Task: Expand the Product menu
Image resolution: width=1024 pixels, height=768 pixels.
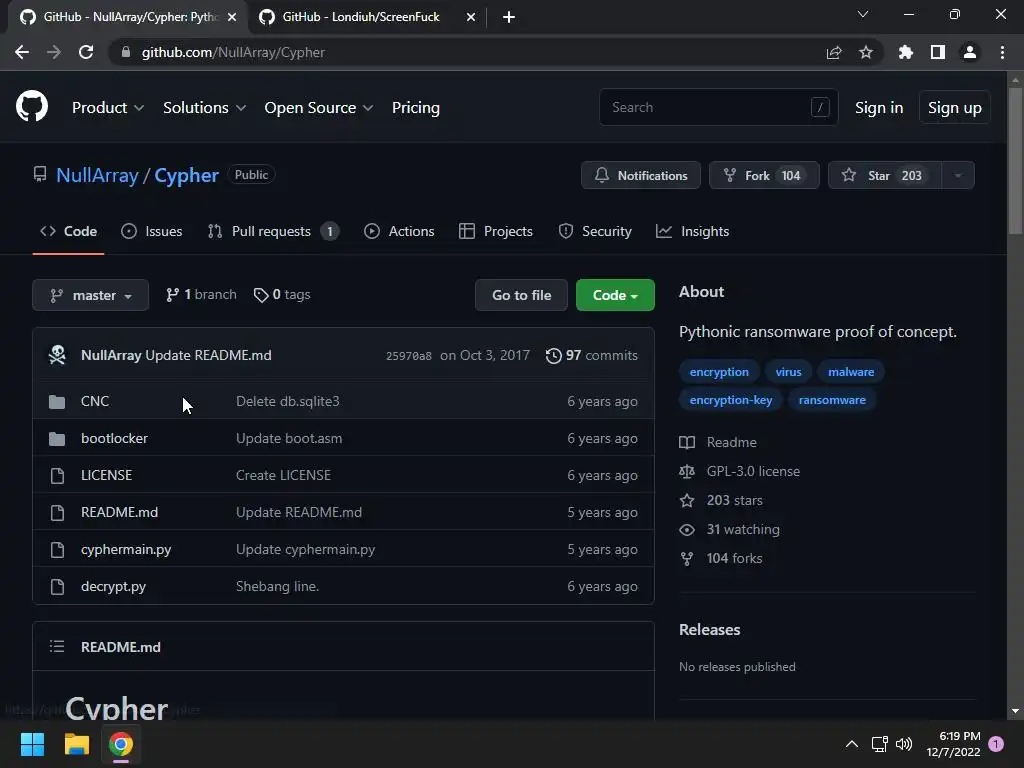Action: (x=108, y=108)
